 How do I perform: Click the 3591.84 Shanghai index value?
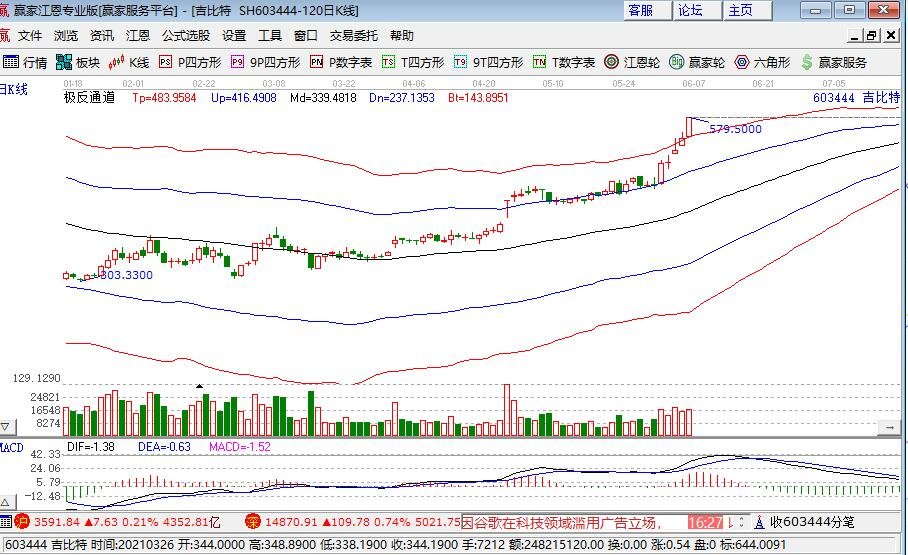pyautogui.click(x=57, y=522)
